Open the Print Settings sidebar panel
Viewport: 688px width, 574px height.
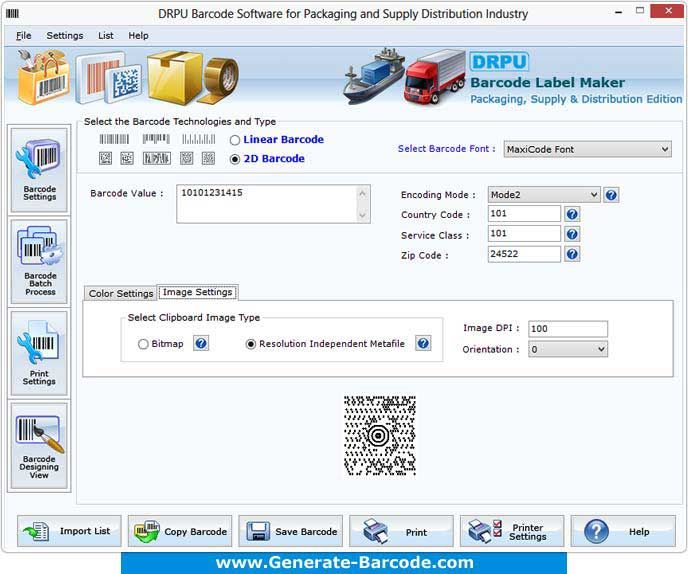pyautogui.click(x=39, y=353)
